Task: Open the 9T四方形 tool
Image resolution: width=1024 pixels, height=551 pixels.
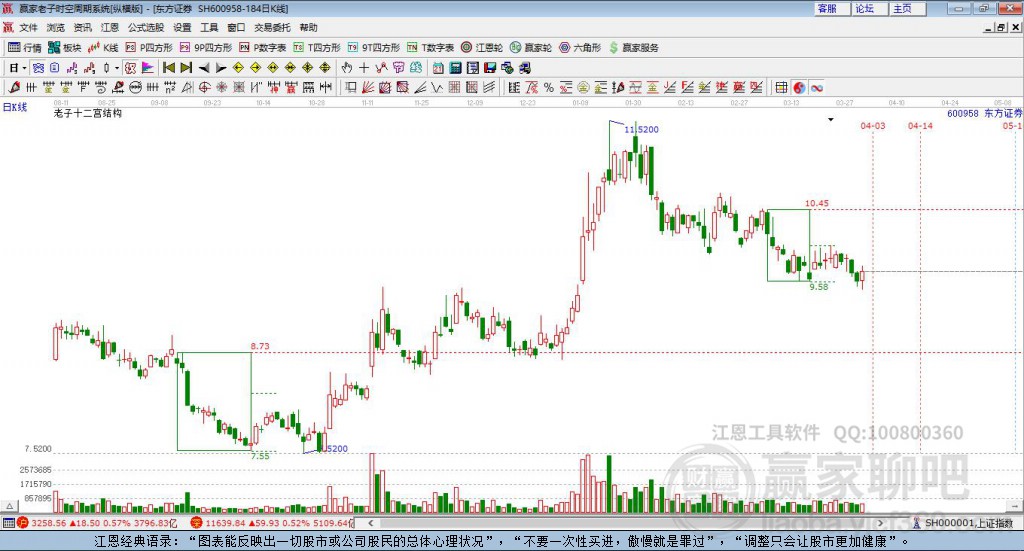Action: coord(374,48)
